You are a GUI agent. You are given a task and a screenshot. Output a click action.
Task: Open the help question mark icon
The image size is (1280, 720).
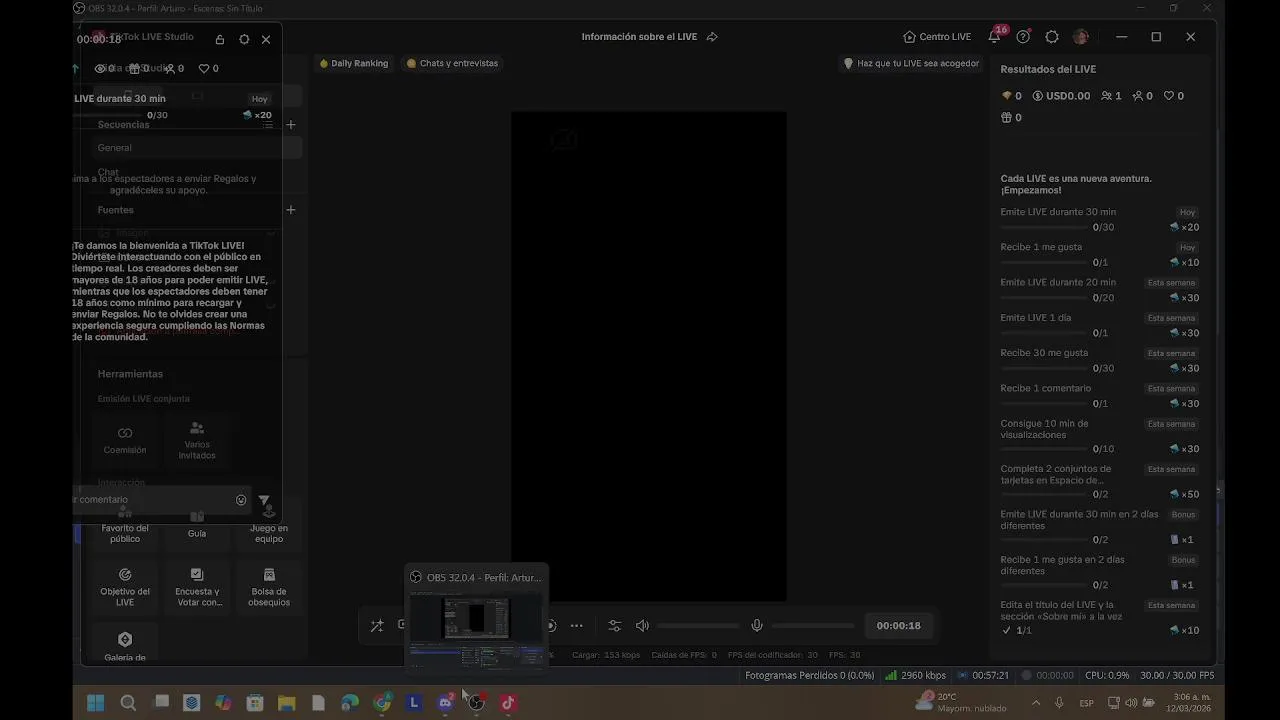point(1023,37)
